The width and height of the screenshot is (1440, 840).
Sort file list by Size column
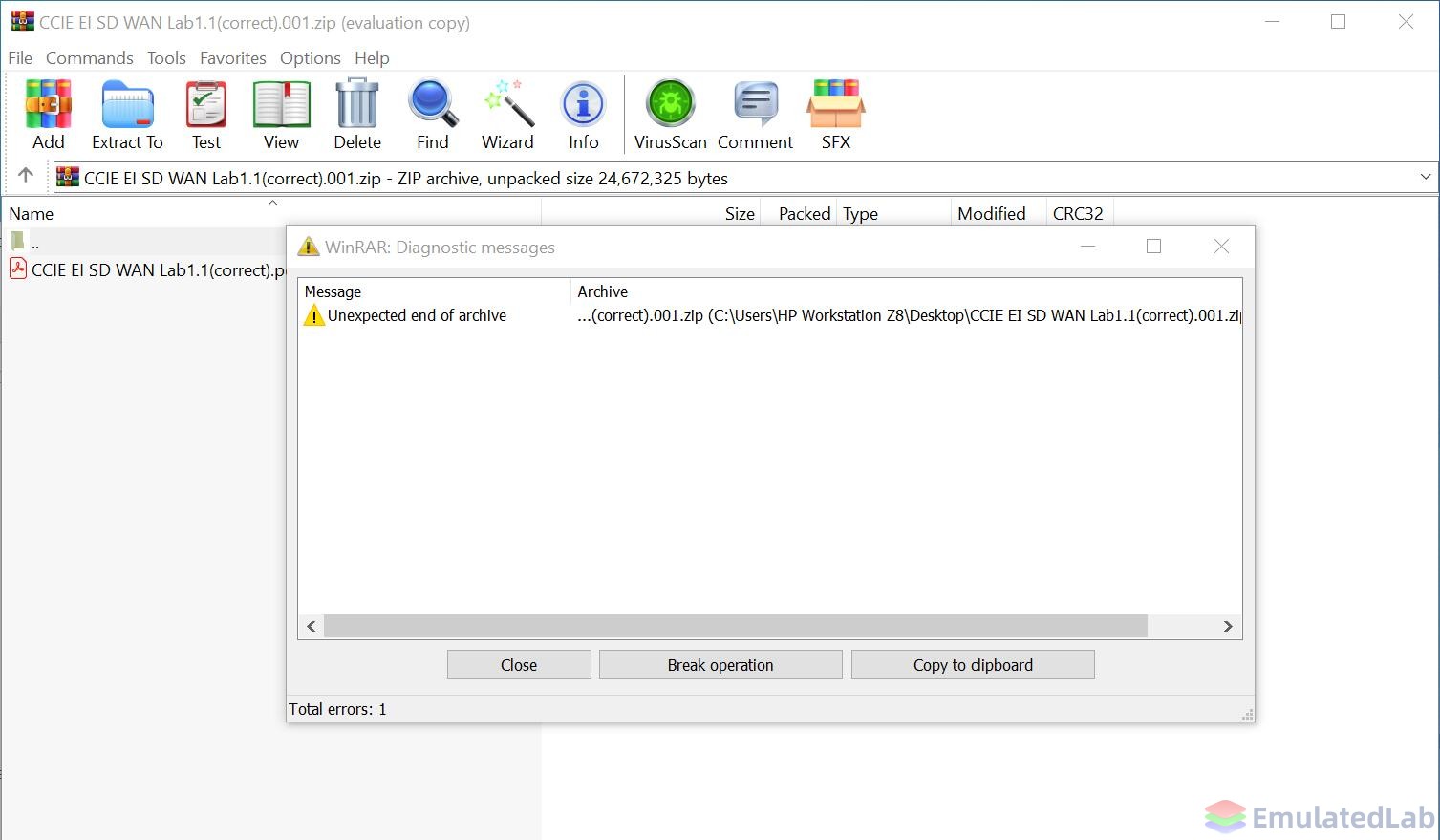pos(651,213)
